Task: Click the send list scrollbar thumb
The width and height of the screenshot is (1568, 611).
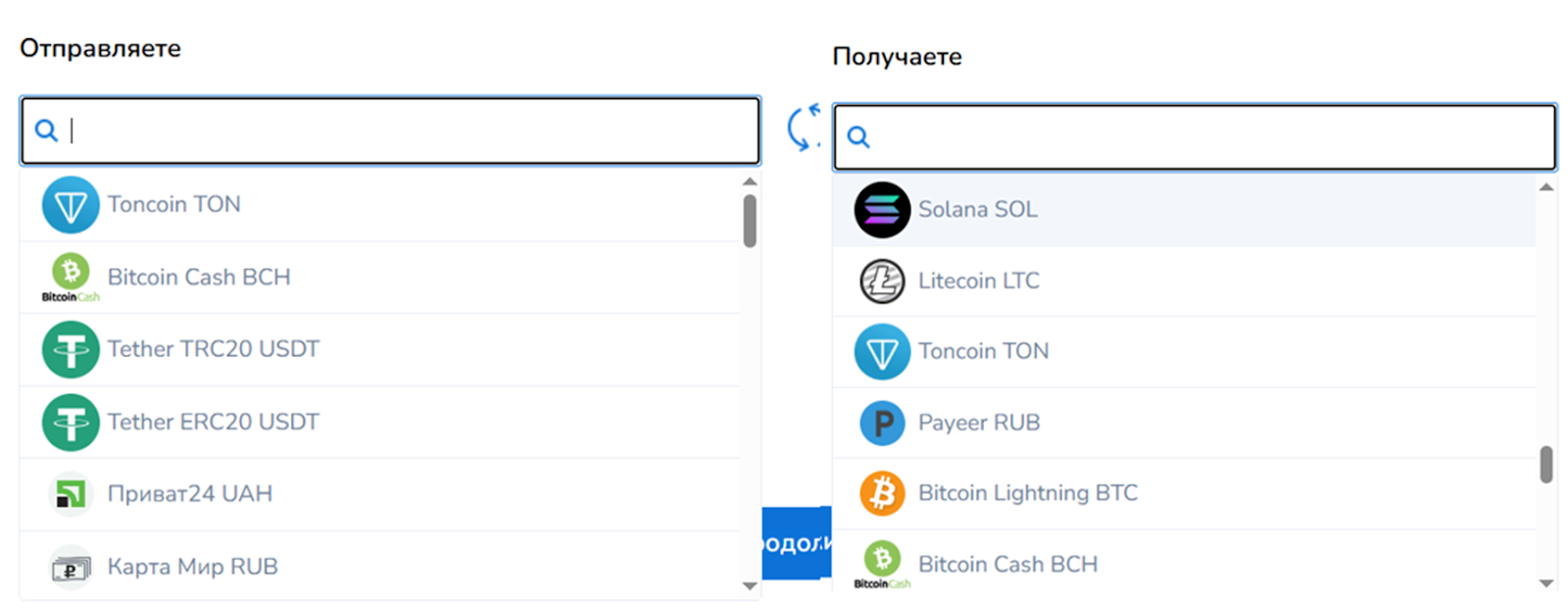Action: coord(750,222)
